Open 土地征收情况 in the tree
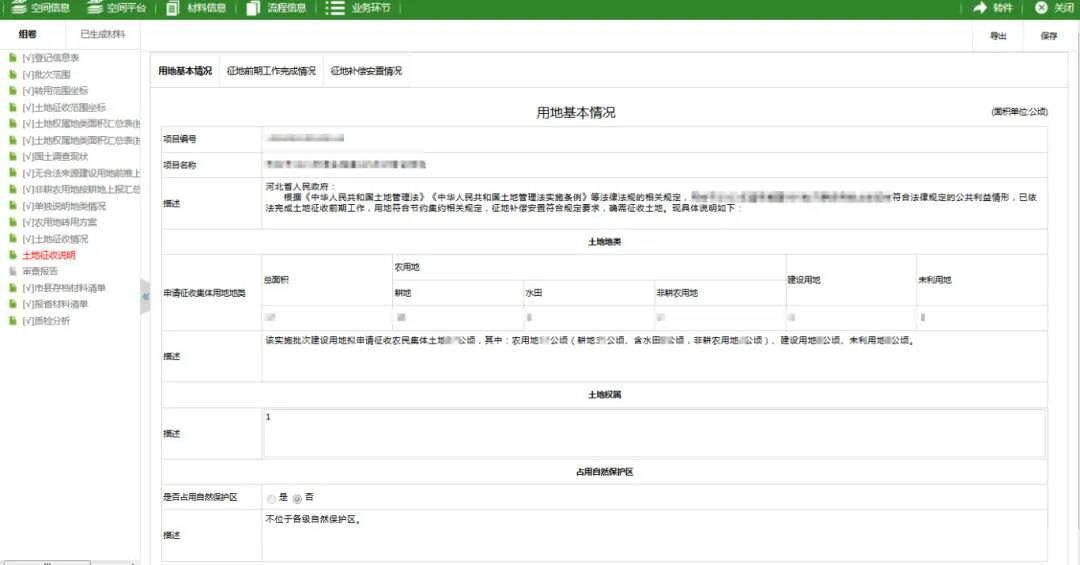 click(54, 238)
